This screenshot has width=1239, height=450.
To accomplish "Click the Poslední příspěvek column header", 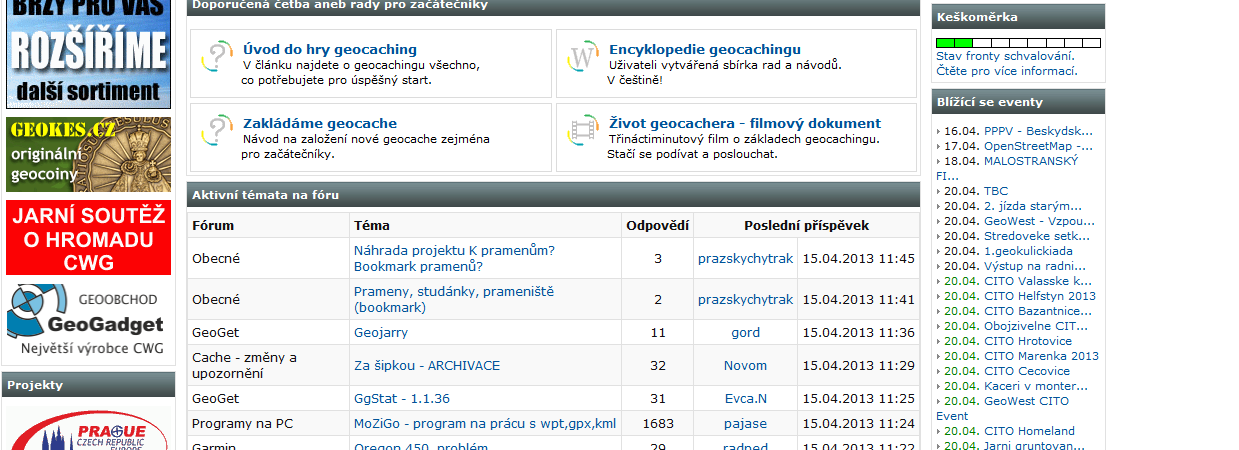I will (x=806, y=225).
